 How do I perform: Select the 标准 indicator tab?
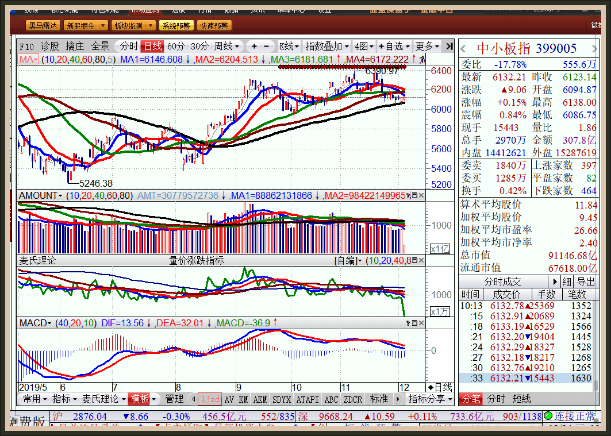(378, 399)
